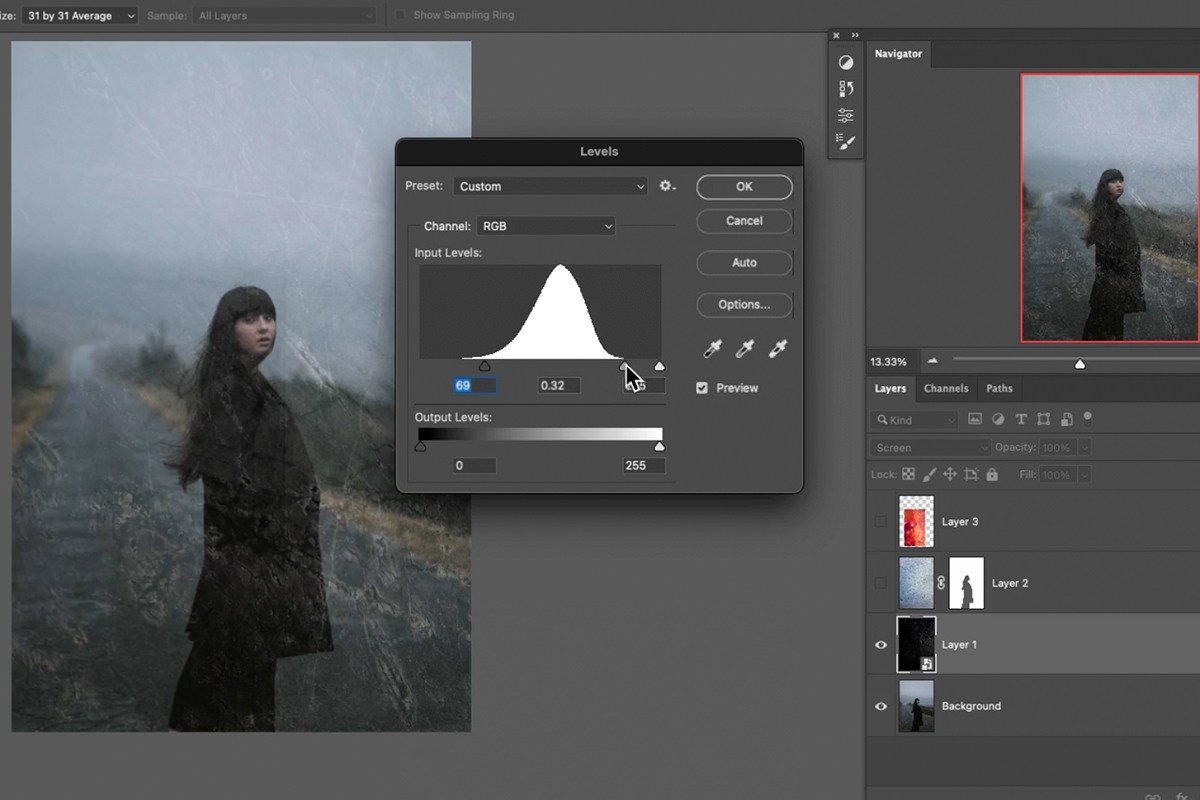Image resolution: width=1200 pixels, height=800 pixels.
Task: Select the Layer 3 thumbnail
Action: [917, 522]
